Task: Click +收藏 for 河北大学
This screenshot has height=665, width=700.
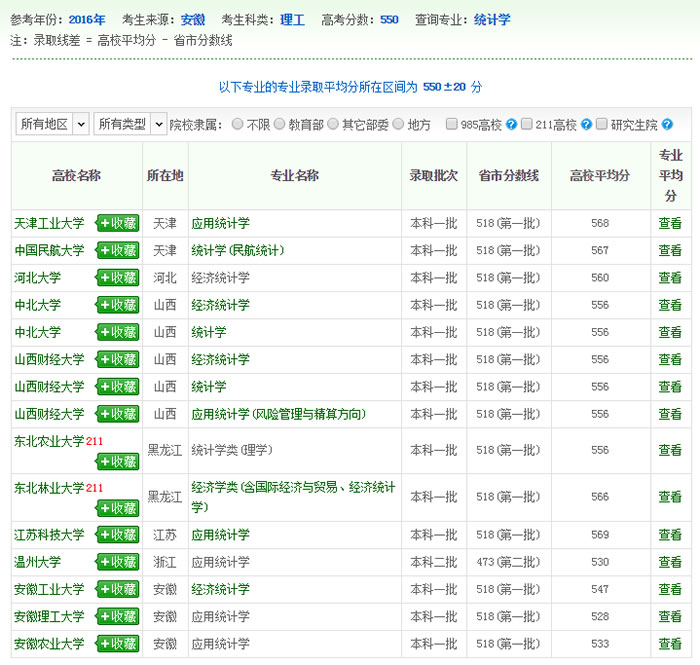Action: coord(118,278)
